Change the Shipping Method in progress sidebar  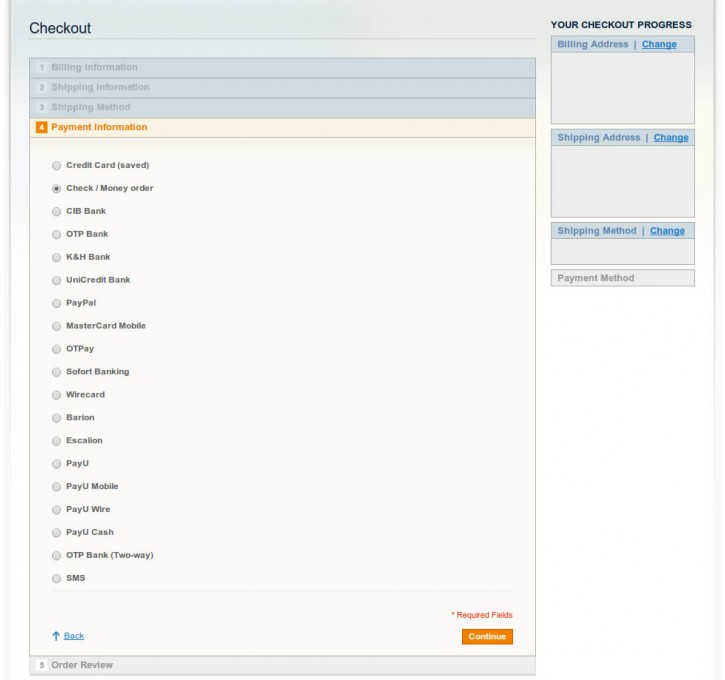pos(667,231)
